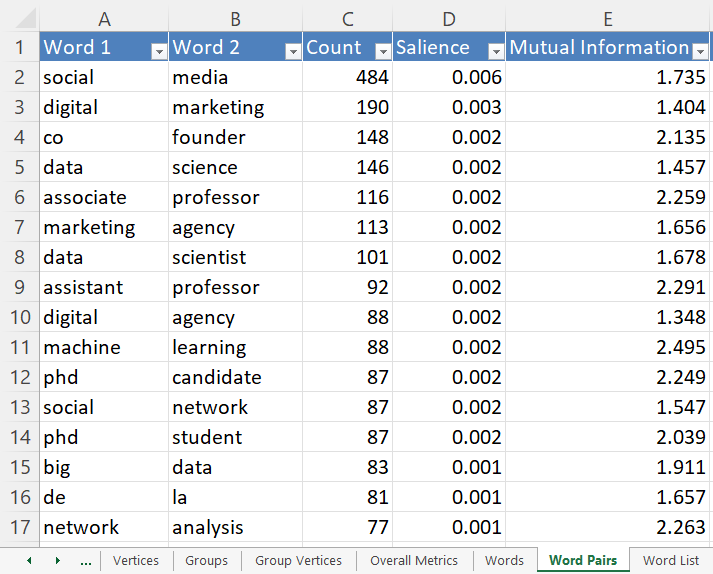This screenshot has height=574, width=713.
Task: Select row 11 header
Action: (19, 347)
